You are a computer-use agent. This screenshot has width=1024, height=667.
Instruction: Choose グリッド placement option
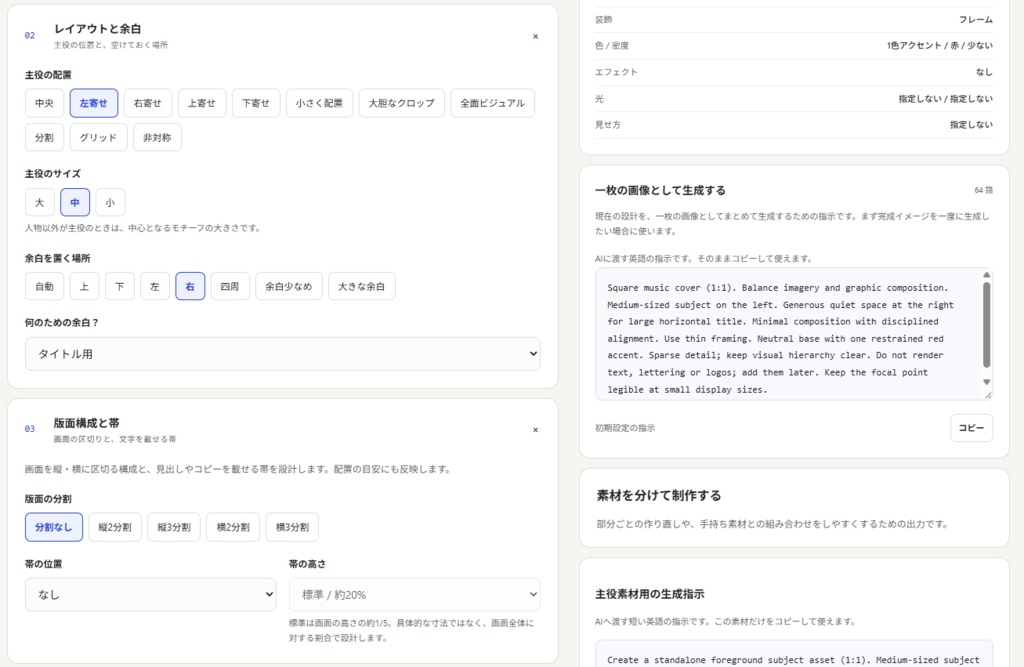click(x=99, y=138)
